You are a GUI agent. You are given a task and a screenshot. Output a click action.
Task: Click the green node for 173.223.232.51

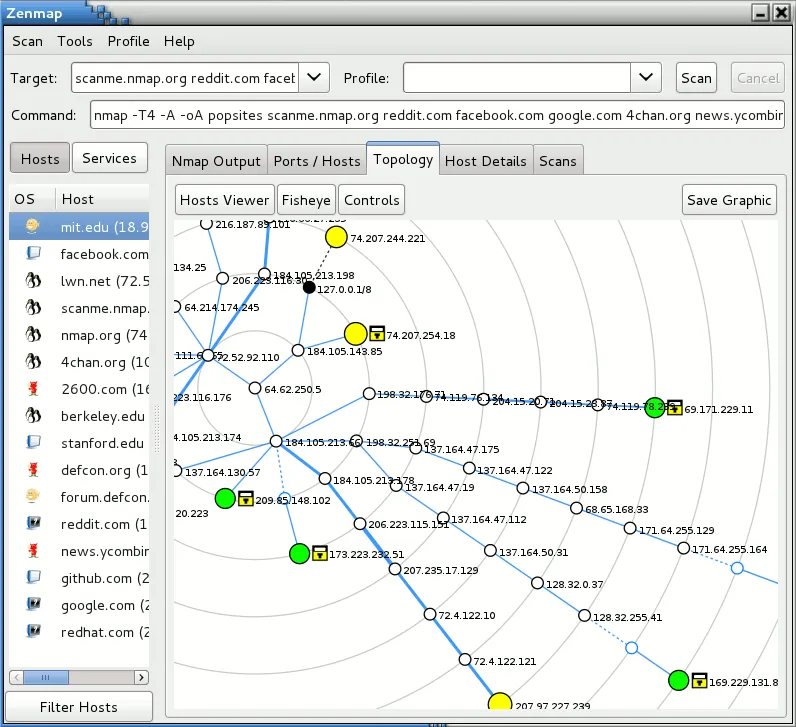tap(300, 553)
